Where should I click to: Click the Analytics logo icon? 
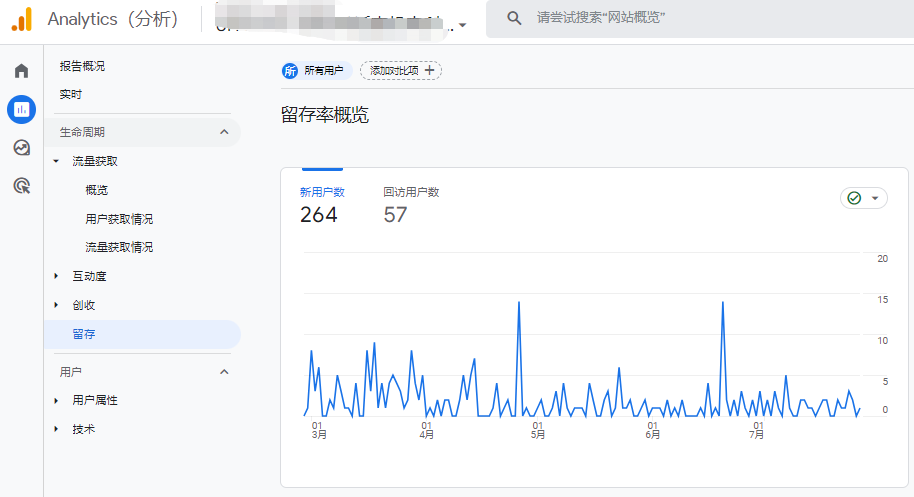click(x=22, y=18)
